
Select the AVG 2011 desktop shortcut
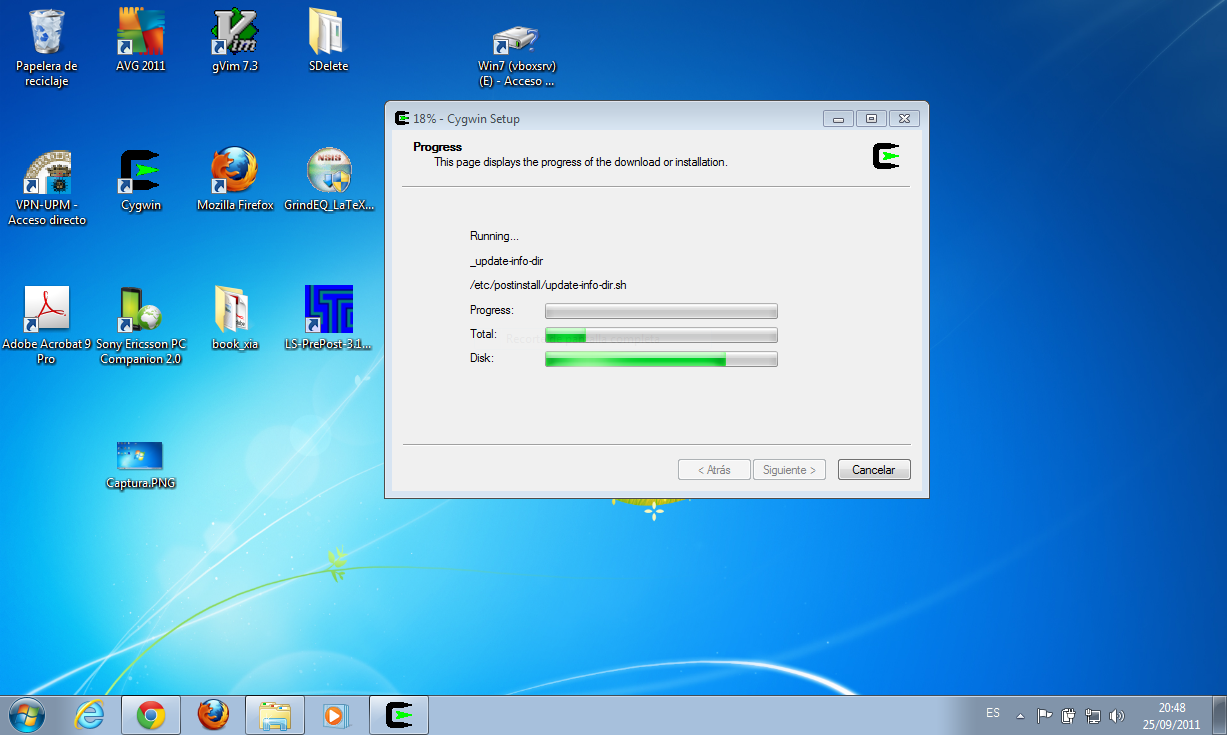(x=141, y=40)
